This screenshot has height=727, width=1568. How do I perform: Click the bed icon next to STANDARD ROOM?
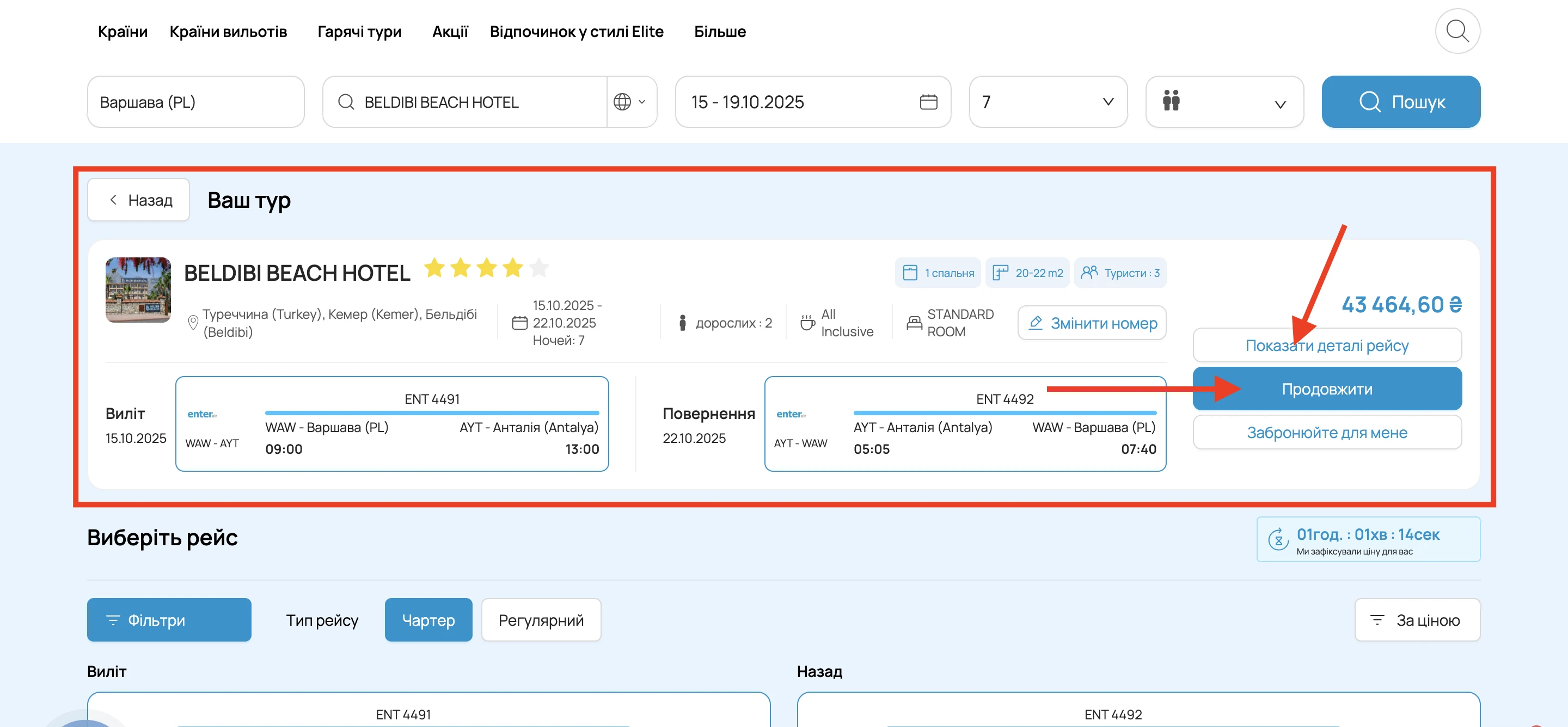point(914,323)
